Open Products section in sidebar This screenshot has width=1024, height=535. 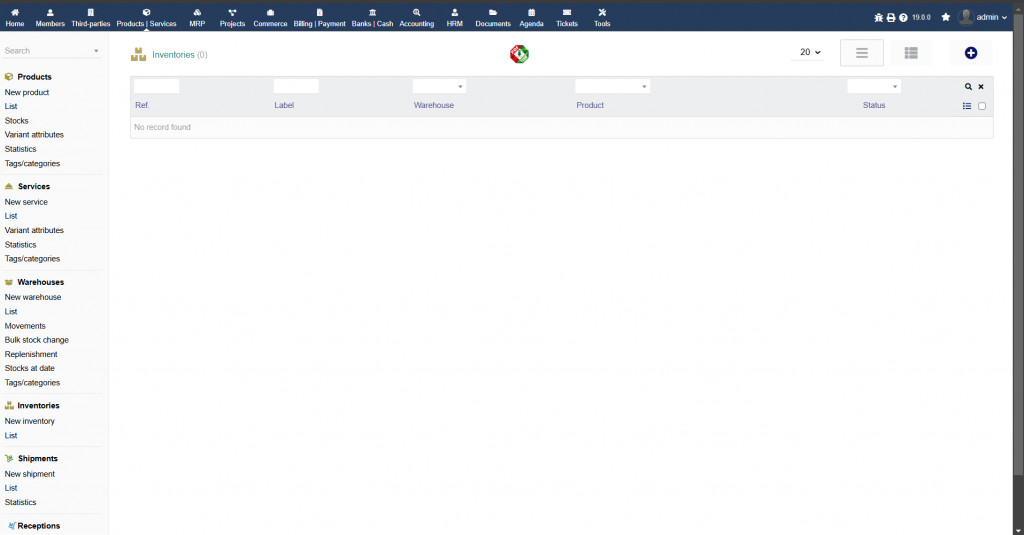[x=34, y=76]
